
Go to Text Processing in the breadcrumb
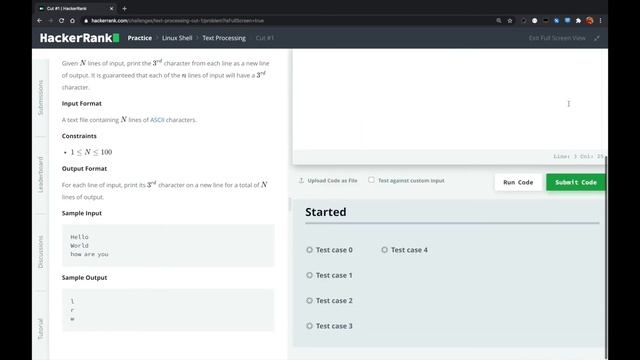(x=224, y=38)
